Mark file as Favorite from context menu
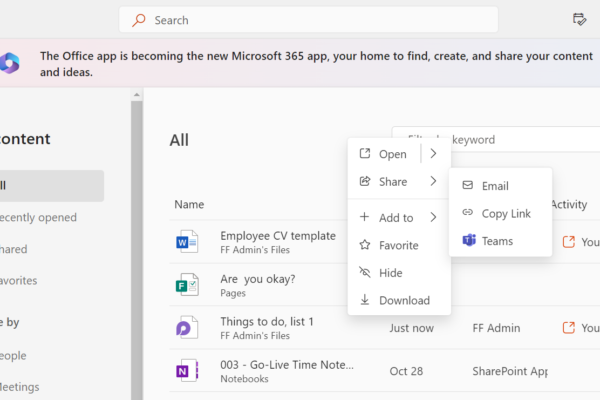 [x=398, y=245]
